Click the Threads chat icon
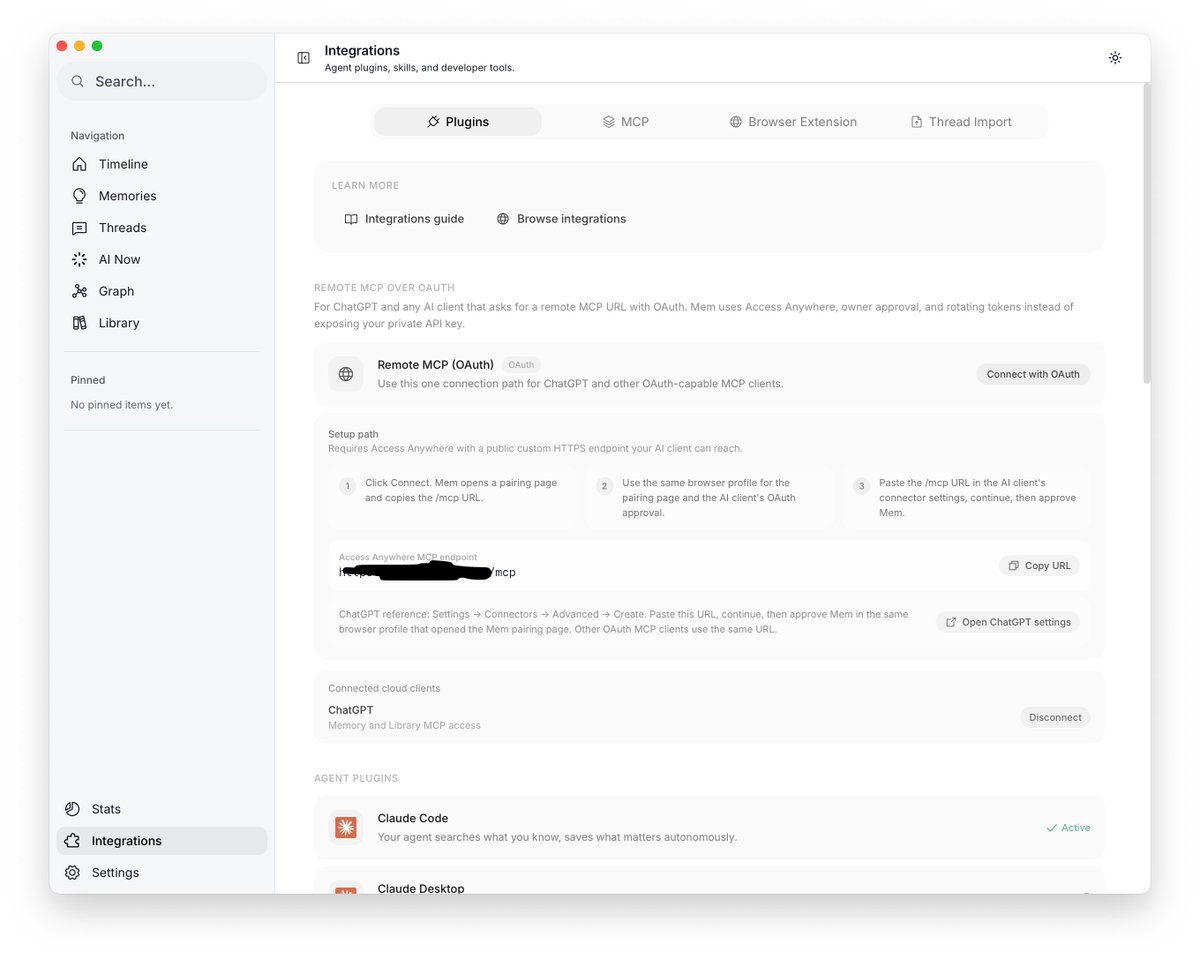 click(x=80, y=228)
